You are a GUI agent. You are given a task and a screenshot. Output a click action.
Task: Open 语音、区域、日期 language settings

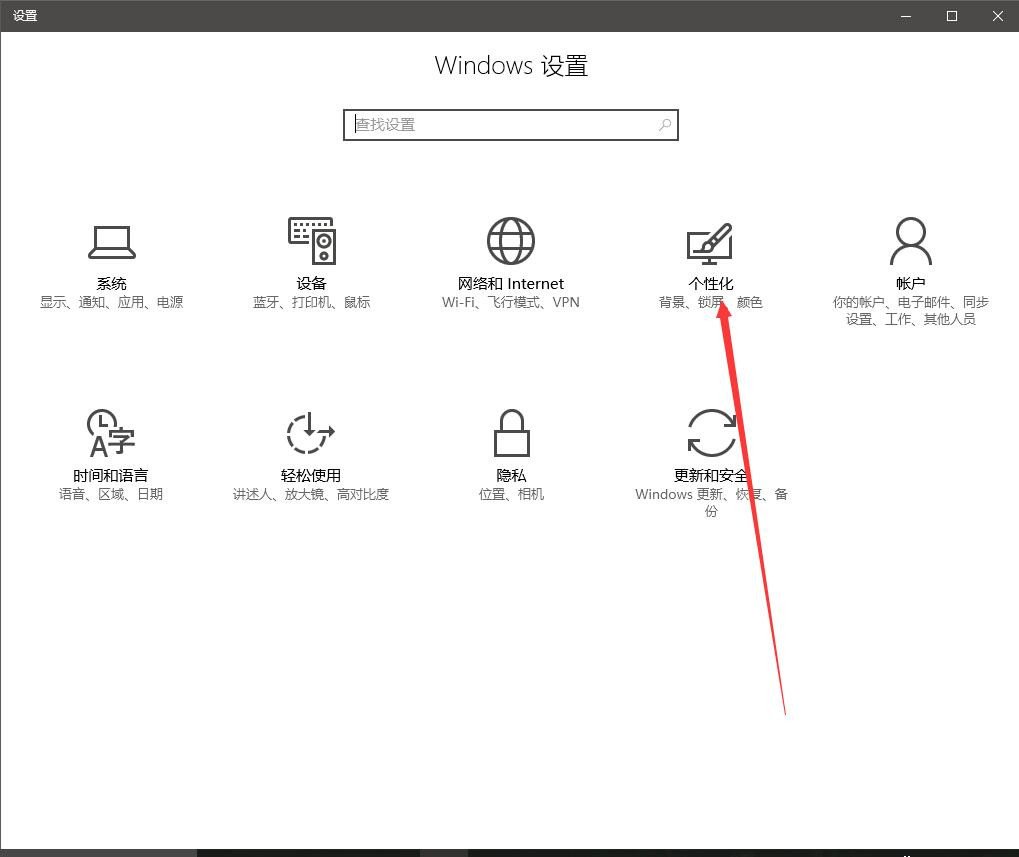coord(109,493)
